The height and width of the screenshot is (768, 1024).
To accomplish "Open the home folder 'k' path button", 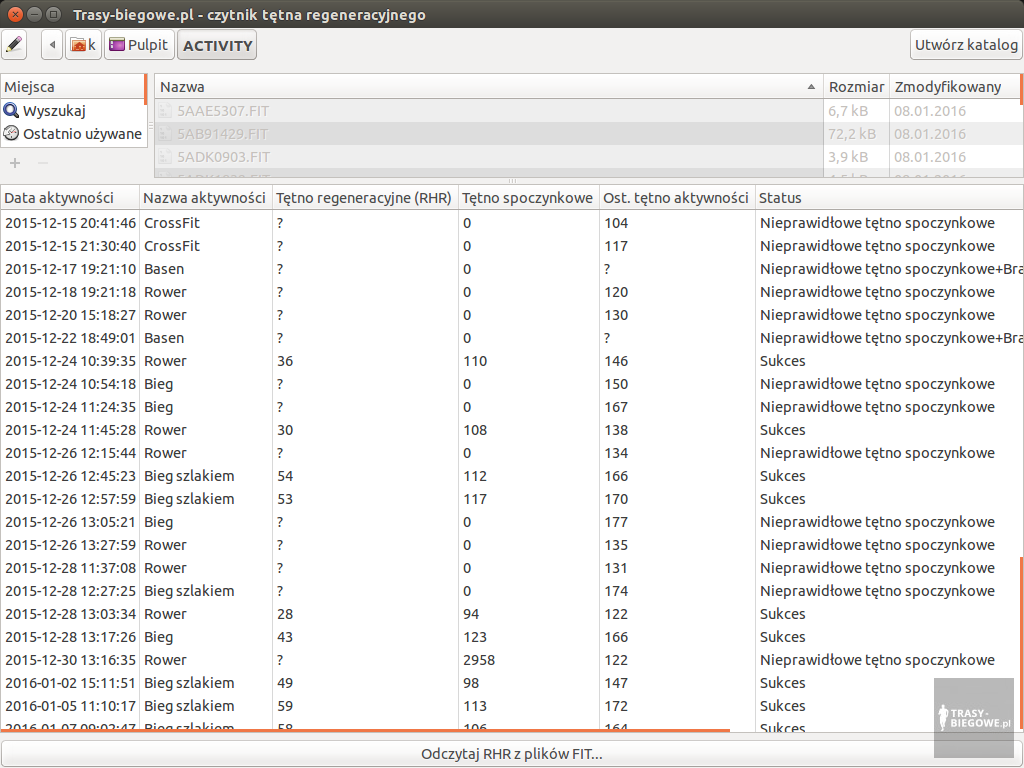I will click(83, 45).
